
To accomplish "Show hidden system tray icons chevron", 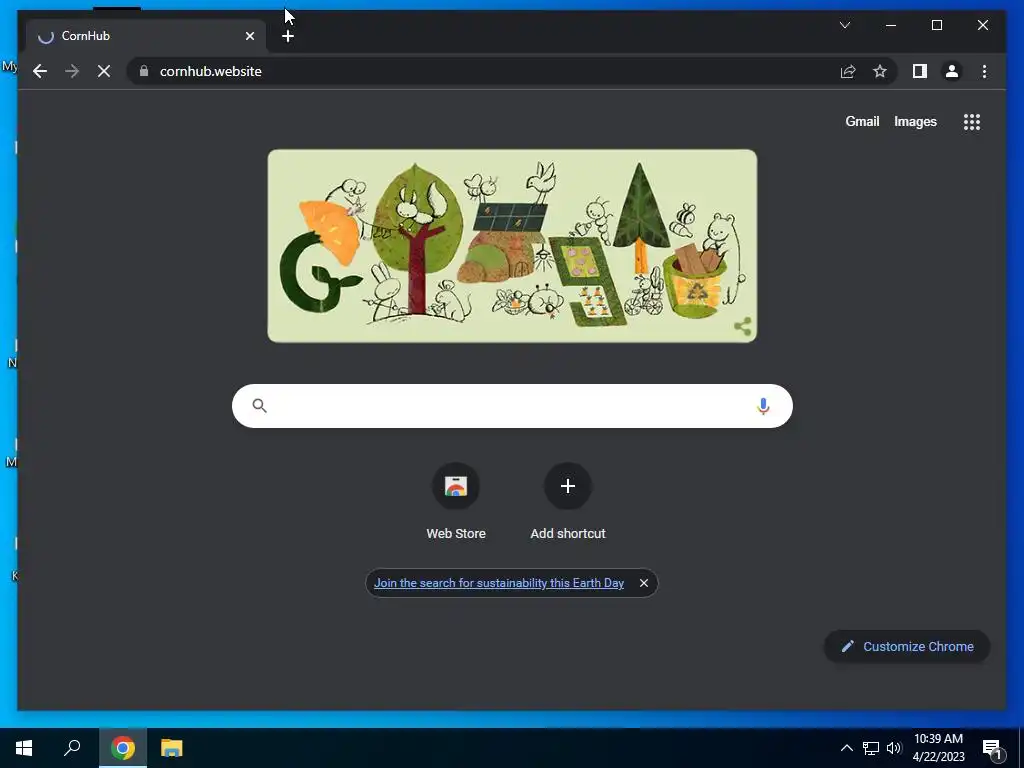I will [846, 748].
